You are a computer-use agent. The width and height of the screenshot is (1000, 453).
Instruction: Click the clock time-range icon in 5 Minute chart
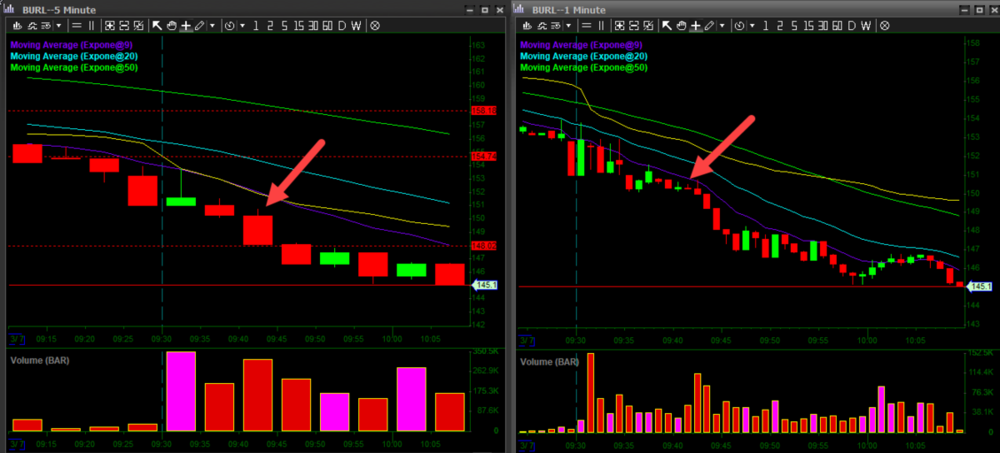(x=230, y=26)
